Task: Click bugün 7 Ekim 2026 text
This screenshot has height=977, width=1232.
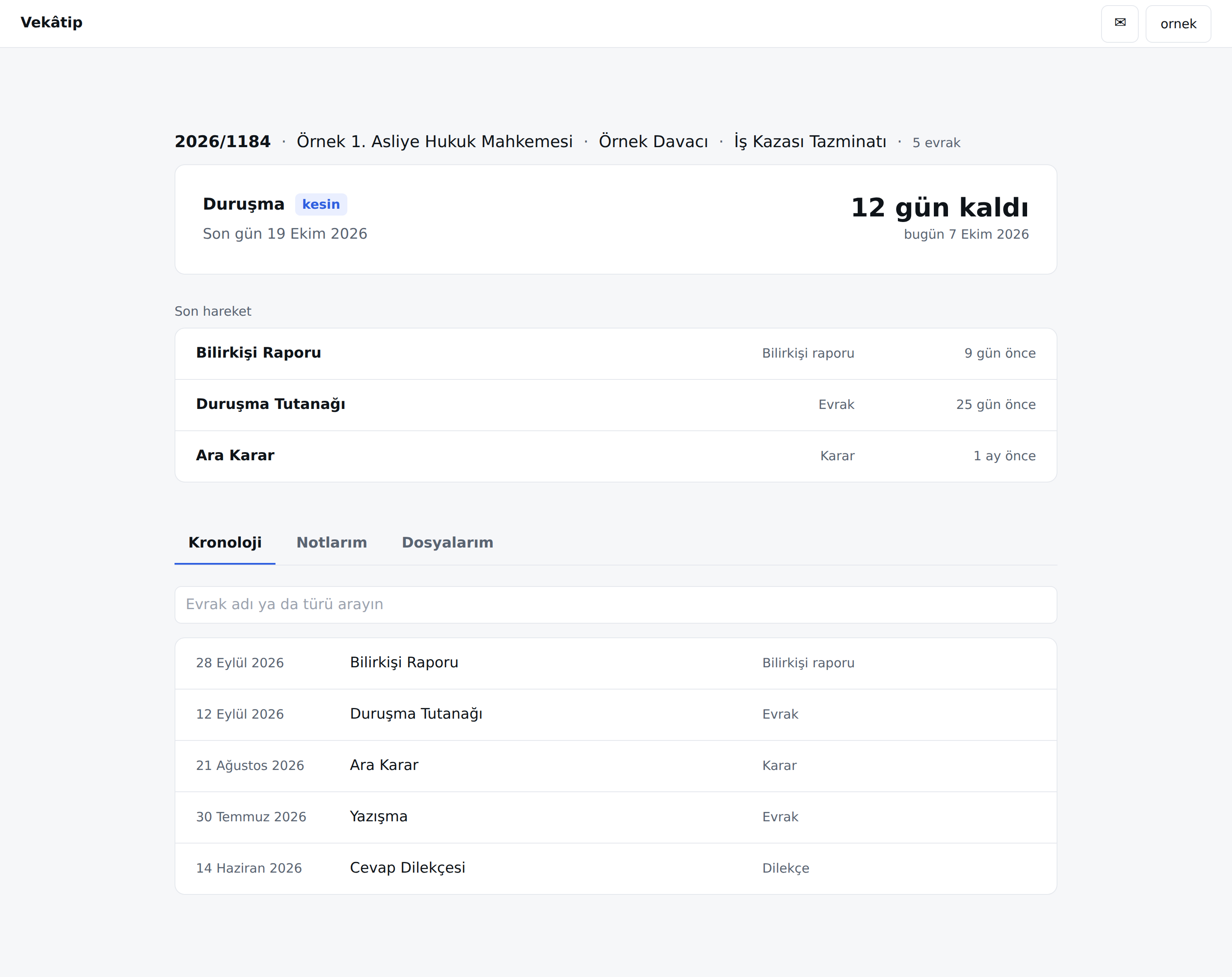Action: (966, 234)
